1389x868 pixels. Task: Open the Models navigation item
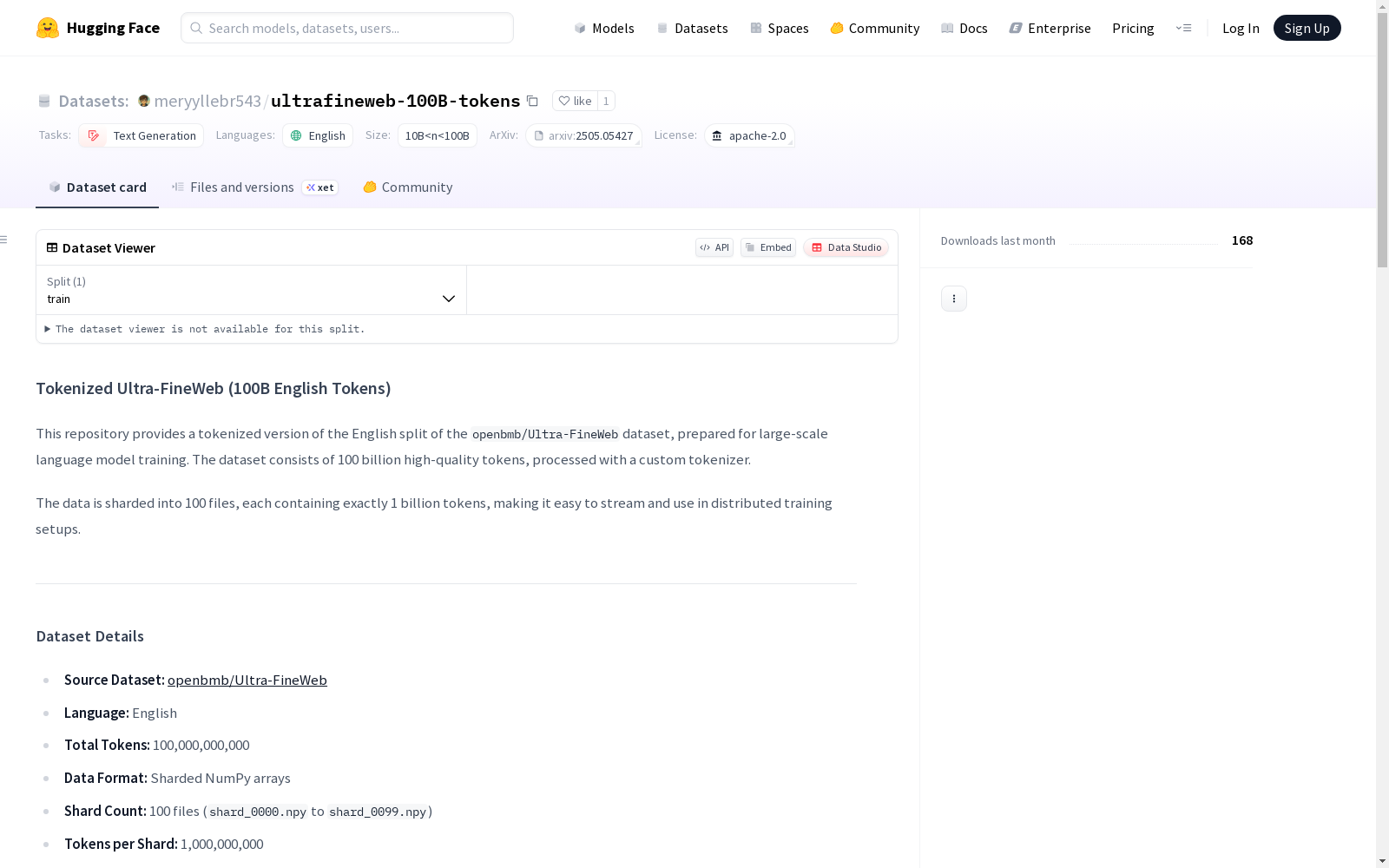click(604, 28)
